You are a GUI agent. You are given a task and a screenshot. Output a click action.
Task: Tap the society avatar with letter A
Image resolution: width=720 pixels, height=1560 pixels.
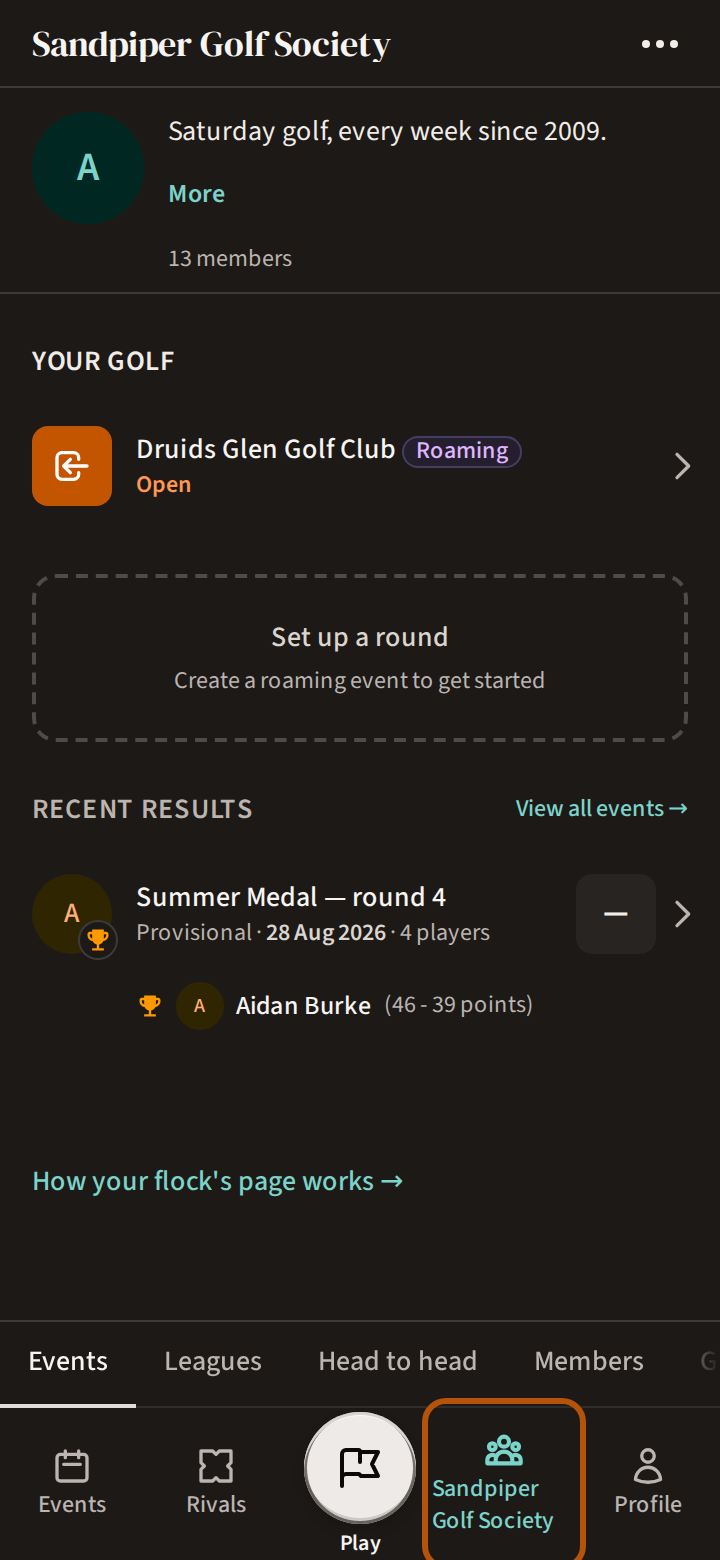88,168
